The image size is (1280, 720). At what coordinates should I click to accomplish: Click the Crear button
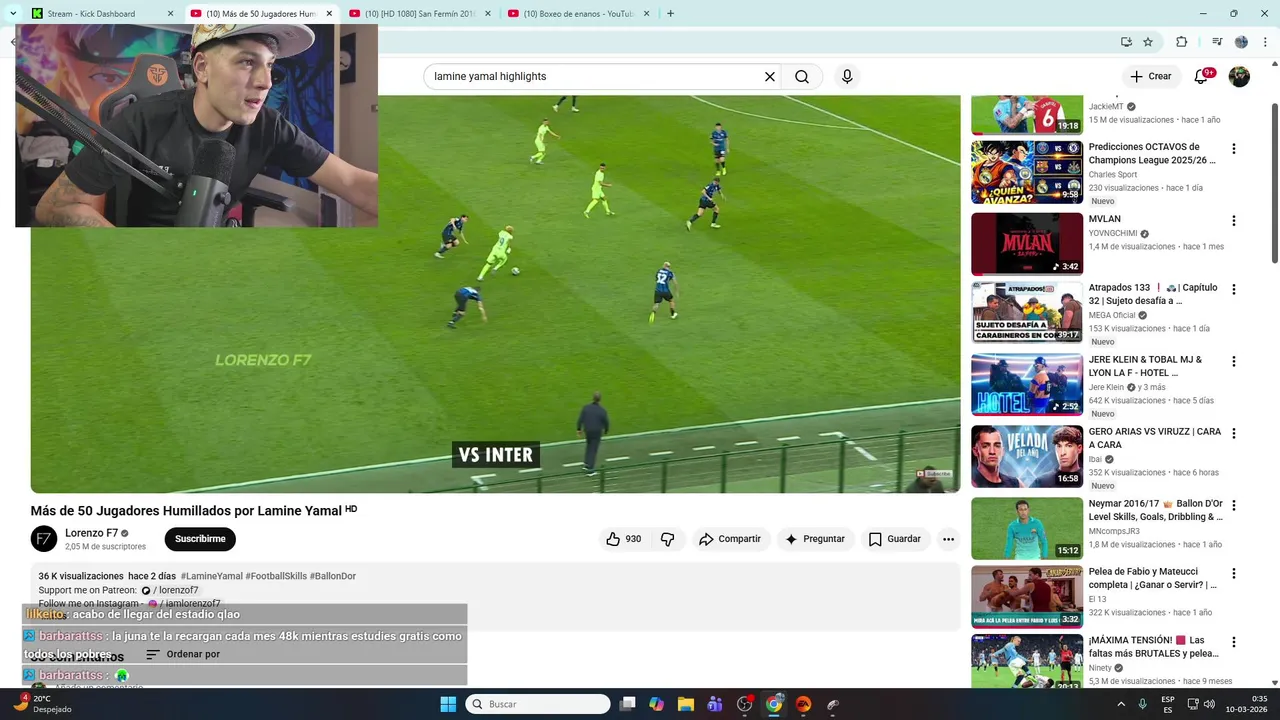click(1150, 76)
